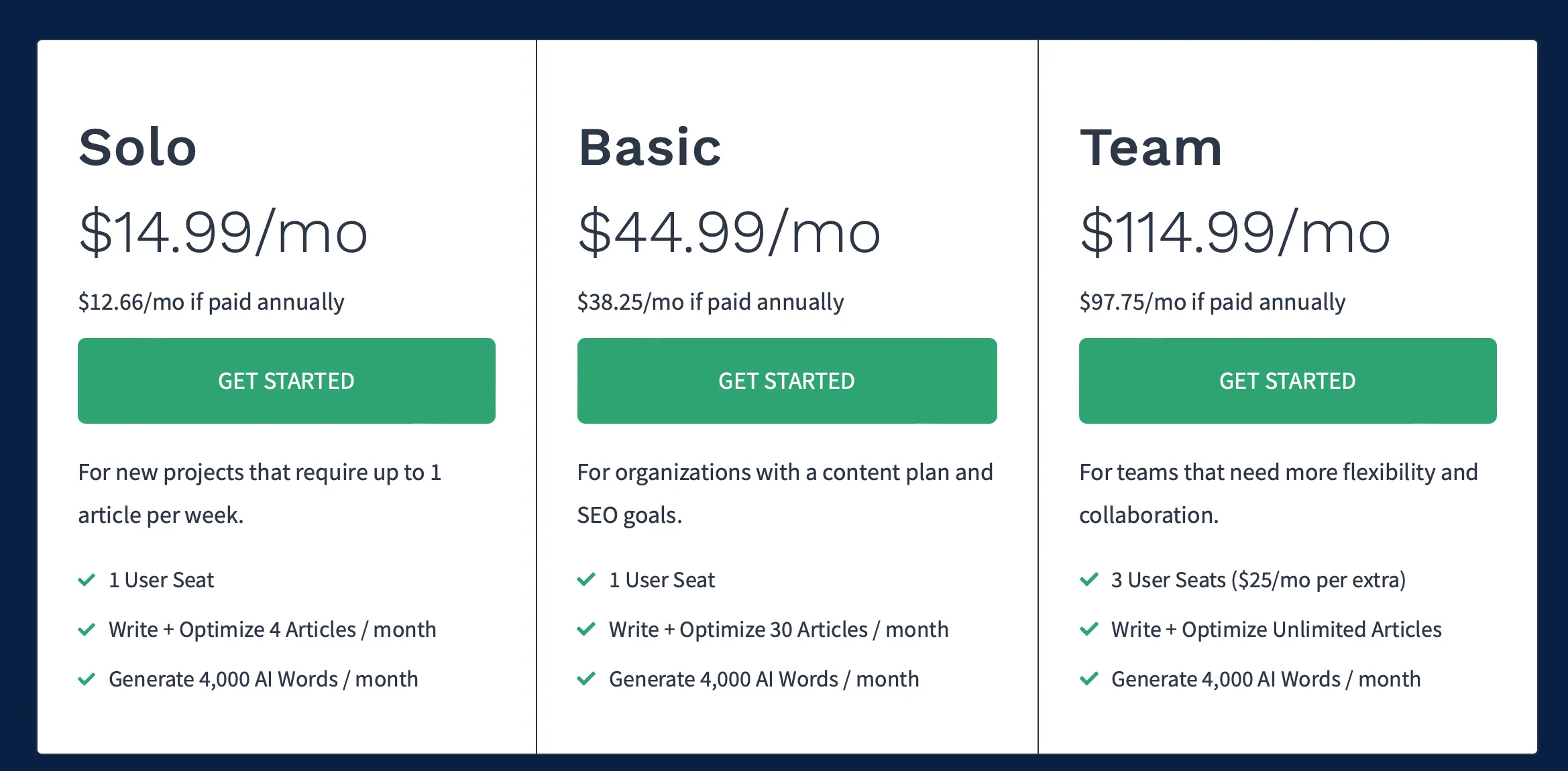Click checkmark beside Write + Optimize 4 Articles
Screen dimensions: 1568x771
(x=87, y=630)
